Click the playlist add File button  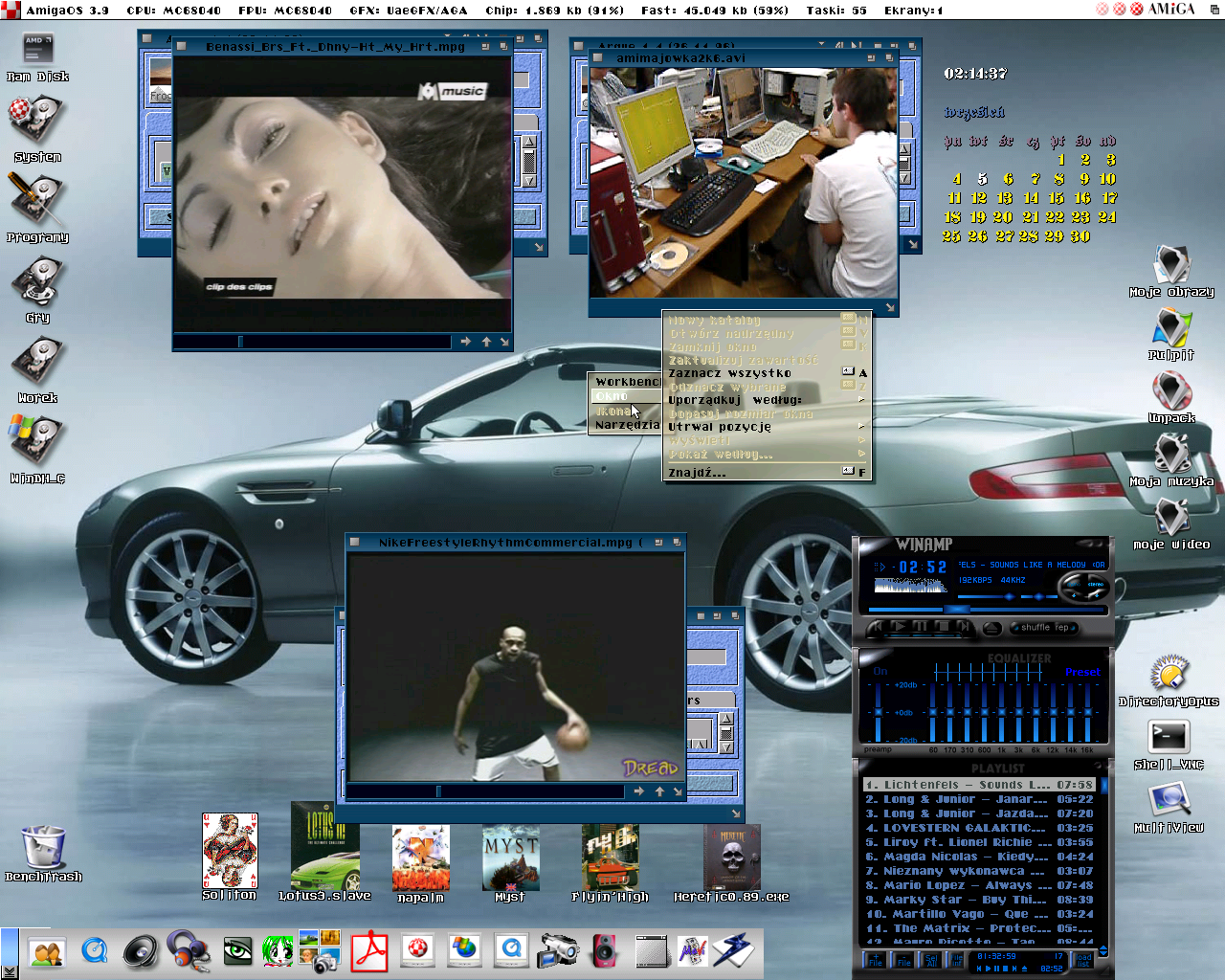coord(876,960)
